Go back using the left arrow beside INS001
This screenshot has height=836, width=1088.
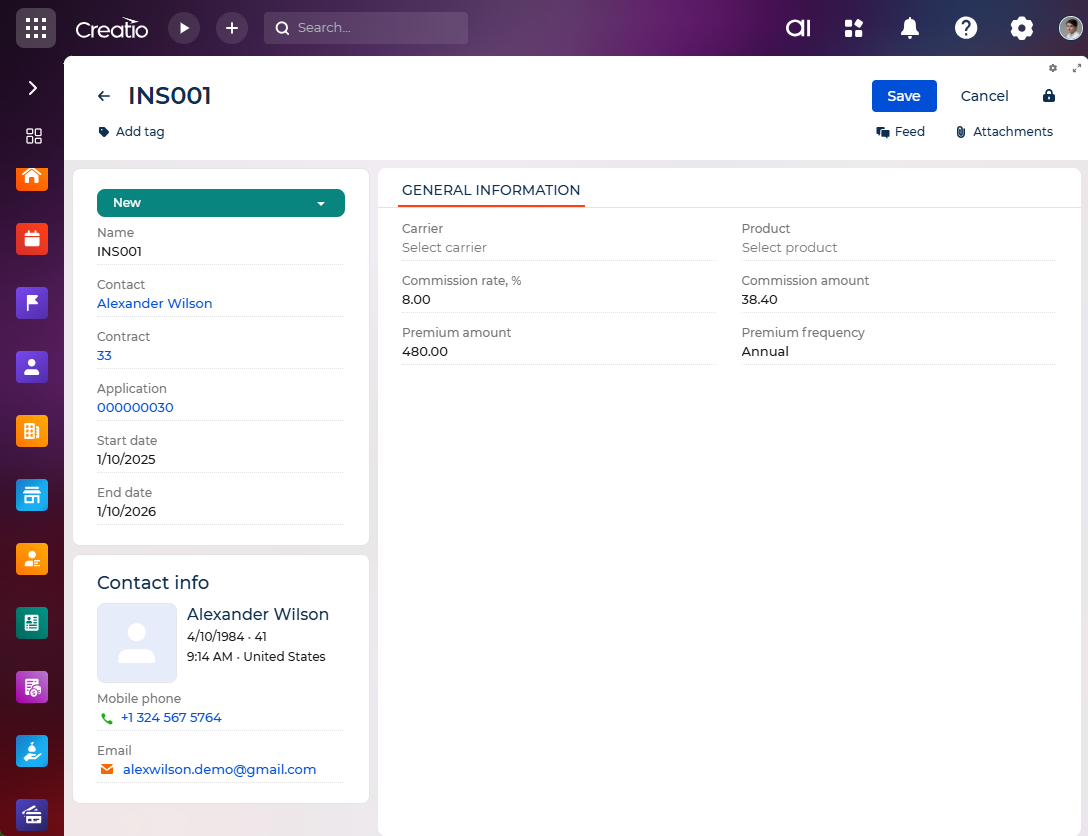click(104, 96)
